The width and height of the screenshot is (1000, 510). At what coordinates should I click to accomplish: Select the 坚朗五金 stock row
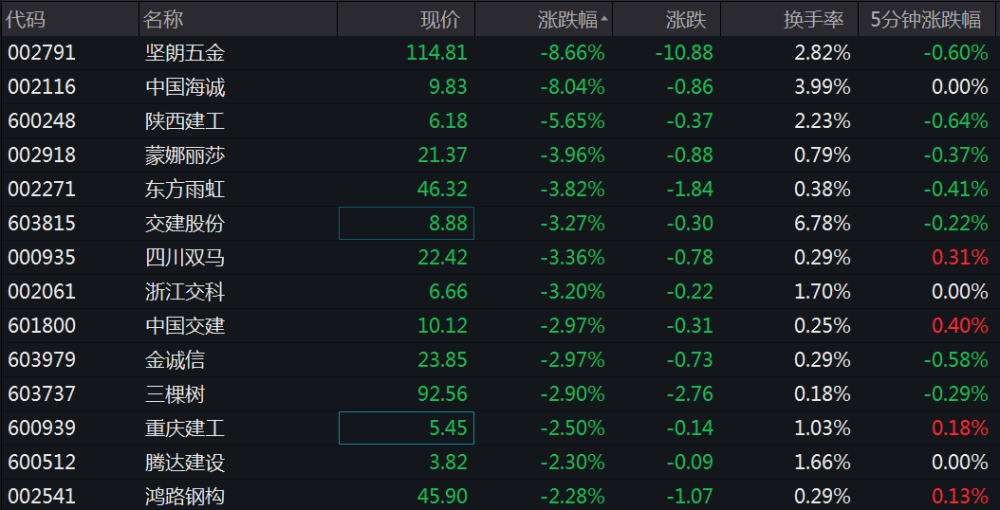tap(185, 53)
